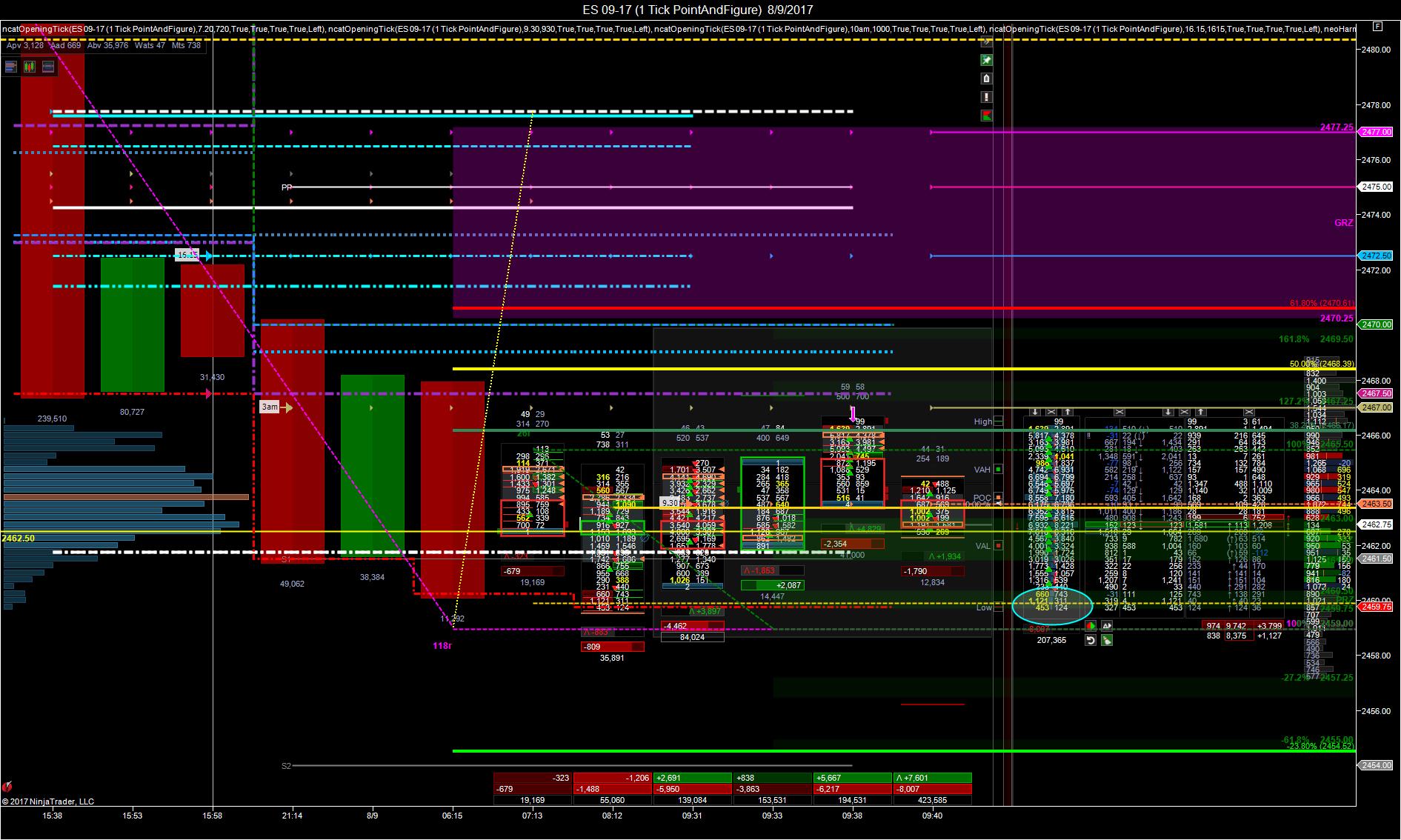Click the 2477.00 price marker on axis

pos(1377,132)
